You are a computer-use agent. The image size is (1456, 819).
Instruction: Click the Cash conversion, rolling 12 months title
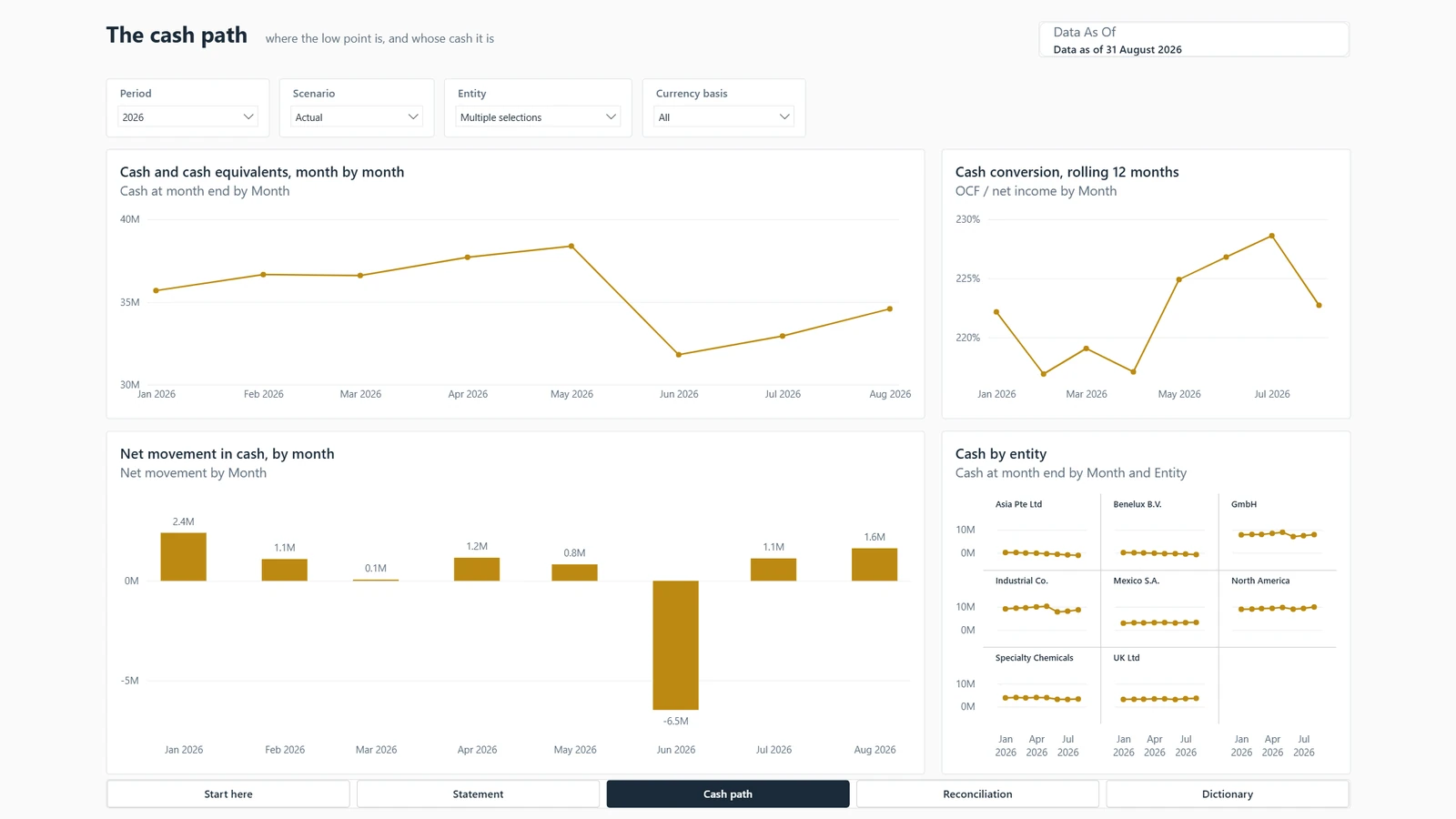click(x=1067, y=172)
